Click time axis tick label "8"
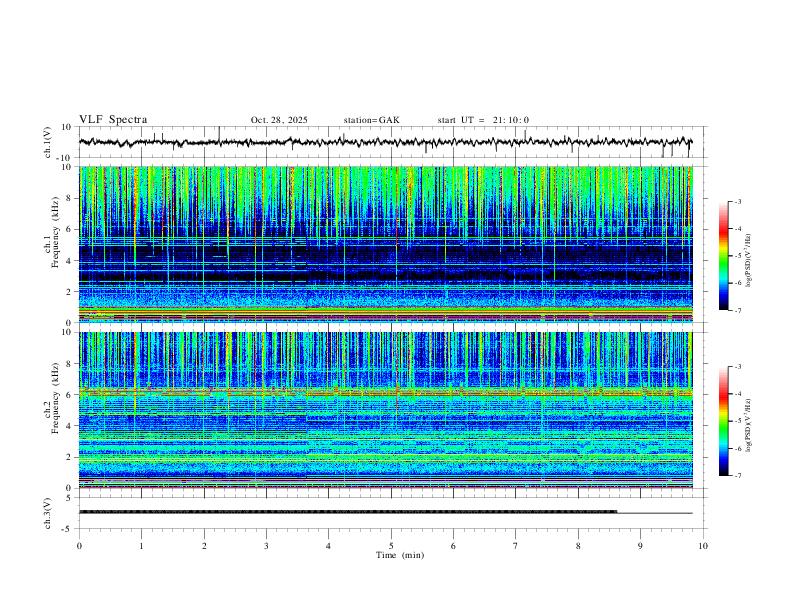 point(578,546)
